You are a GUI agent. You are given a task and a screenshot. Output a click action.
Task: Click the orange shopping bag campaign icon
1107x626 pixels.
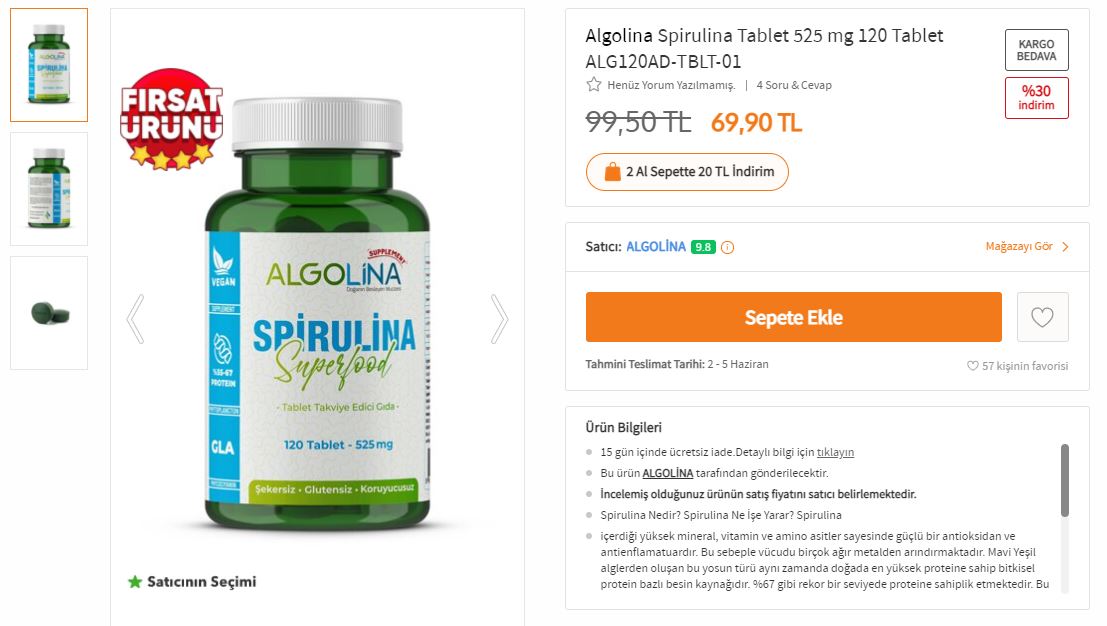coord(612,171)
